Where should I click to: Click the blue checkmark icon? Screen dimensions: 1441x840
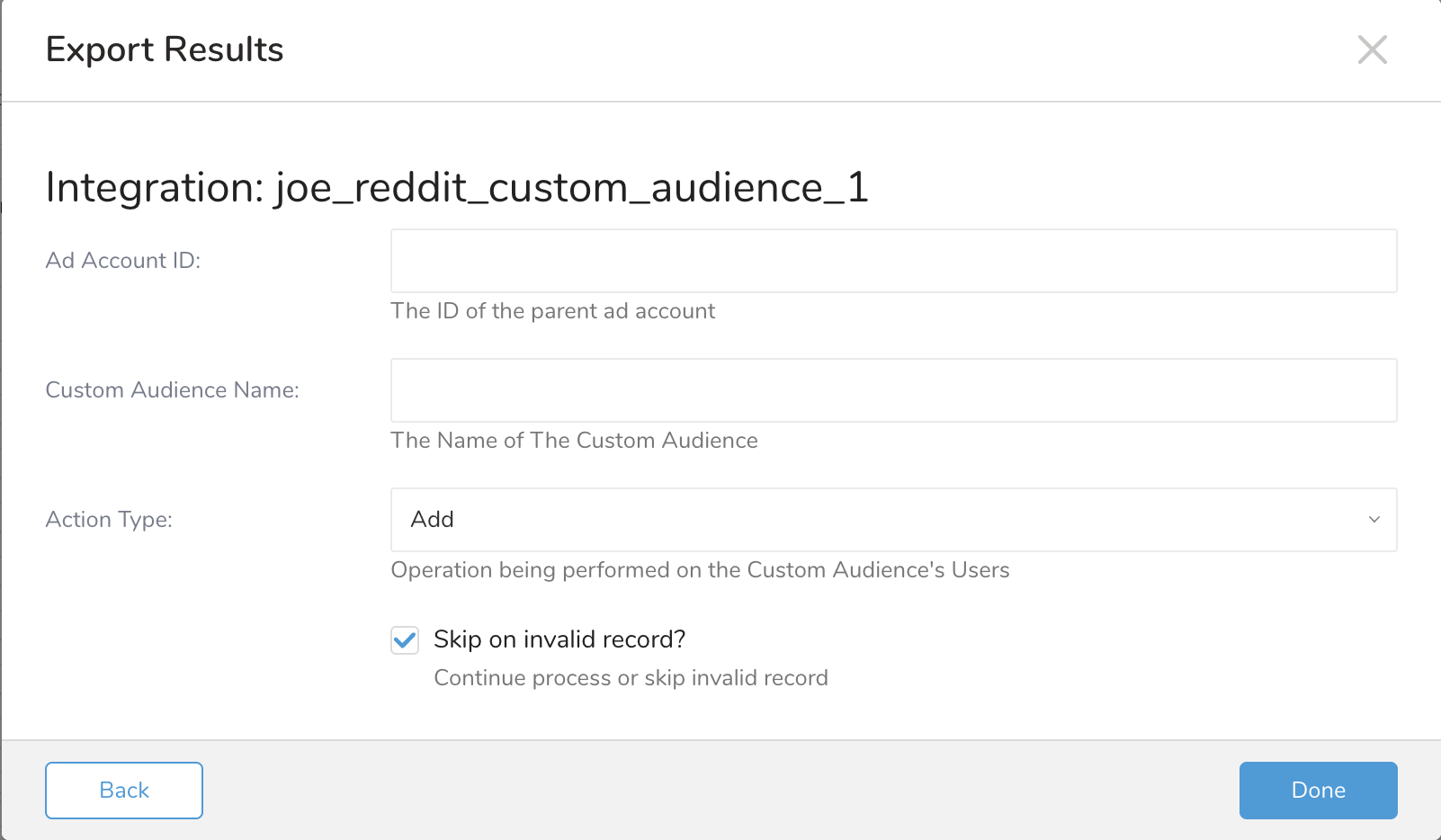pos(405,640)
